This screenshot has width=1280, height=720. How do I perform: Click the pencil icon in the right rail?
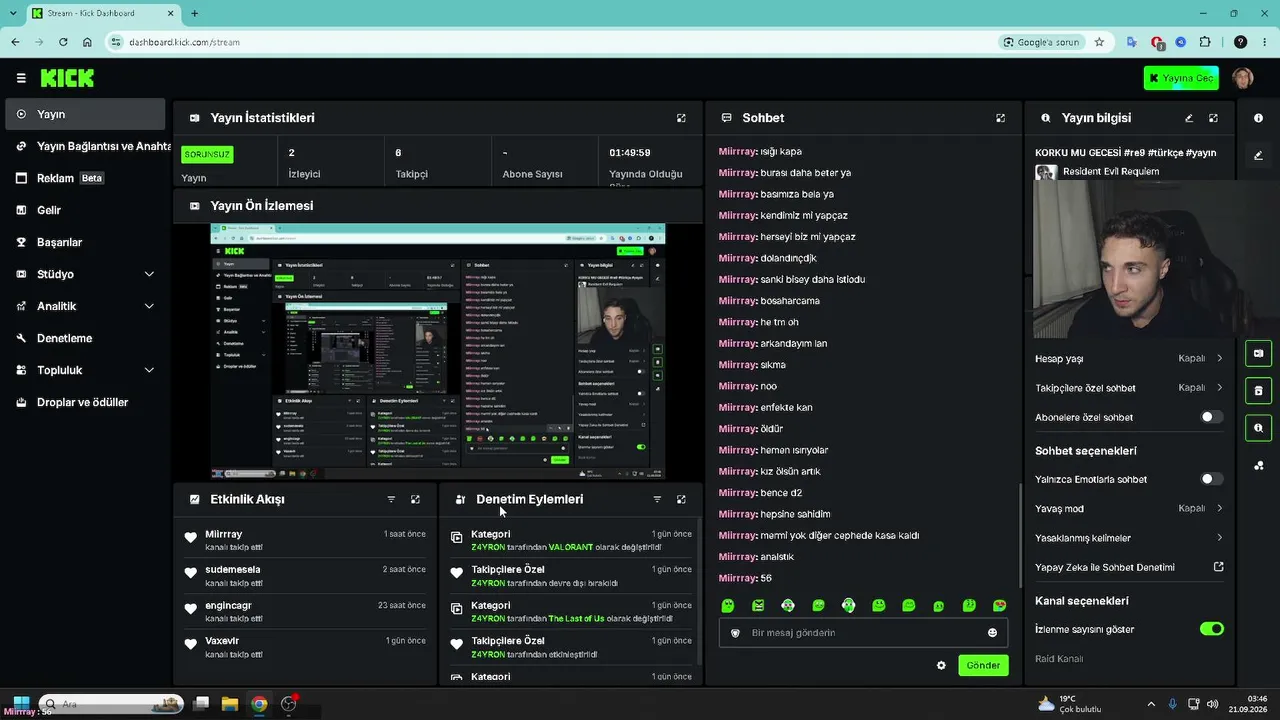[1258, 155]
